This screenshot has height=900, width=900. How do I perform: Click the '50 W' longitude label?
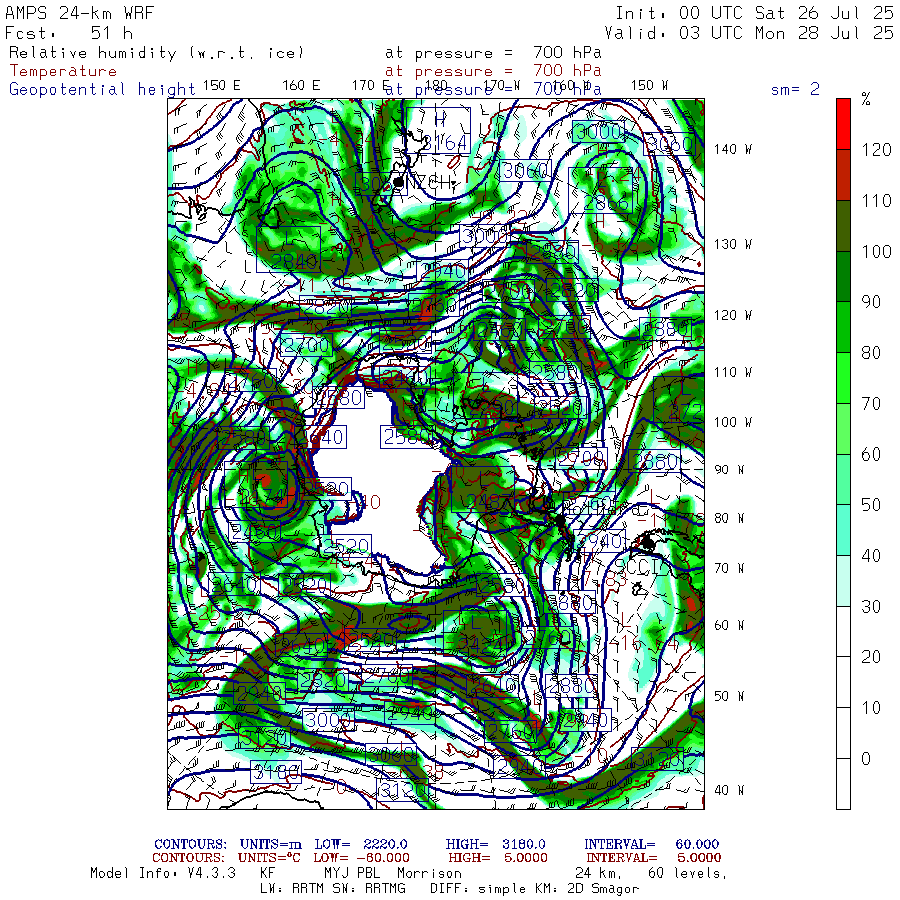(729, 696)
